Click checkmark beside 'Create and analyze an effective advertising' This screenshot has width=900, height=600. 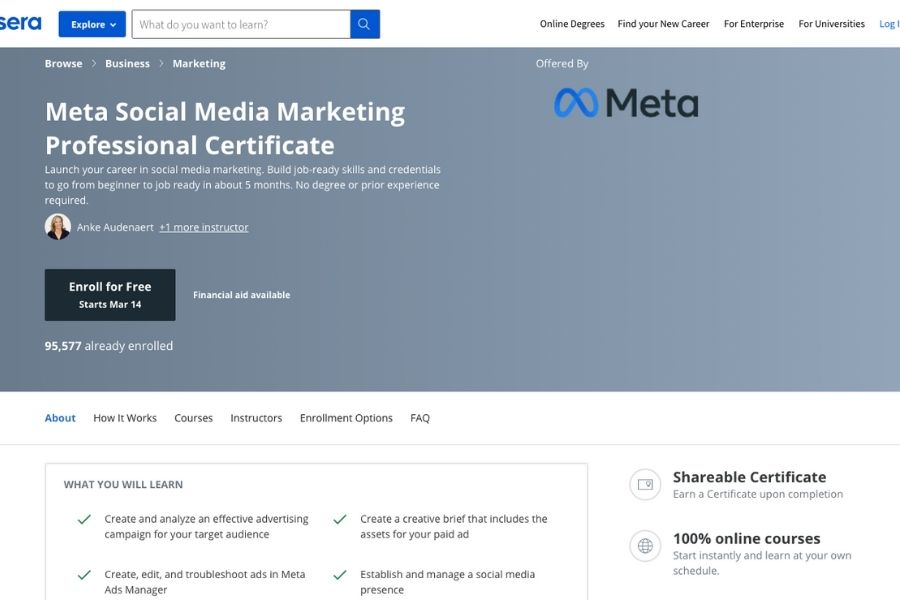click(x=84, y=519)
